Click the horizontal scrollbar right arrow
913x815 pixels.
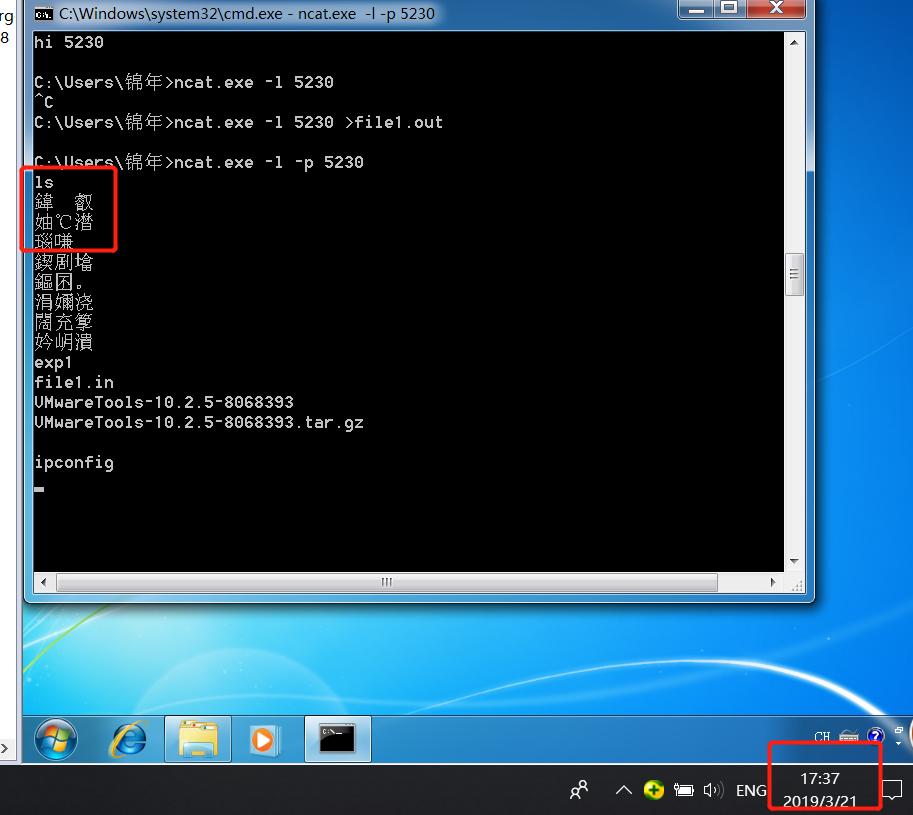pos(773,582)
